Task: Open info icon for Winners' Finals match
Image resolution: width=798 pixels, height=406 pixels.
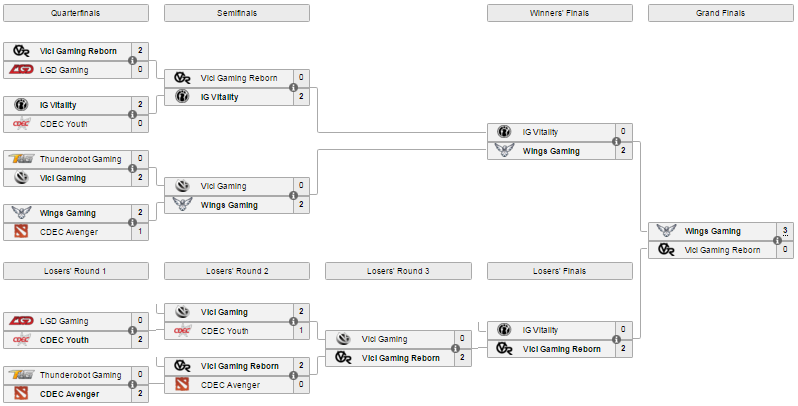Action: (616, 141)
